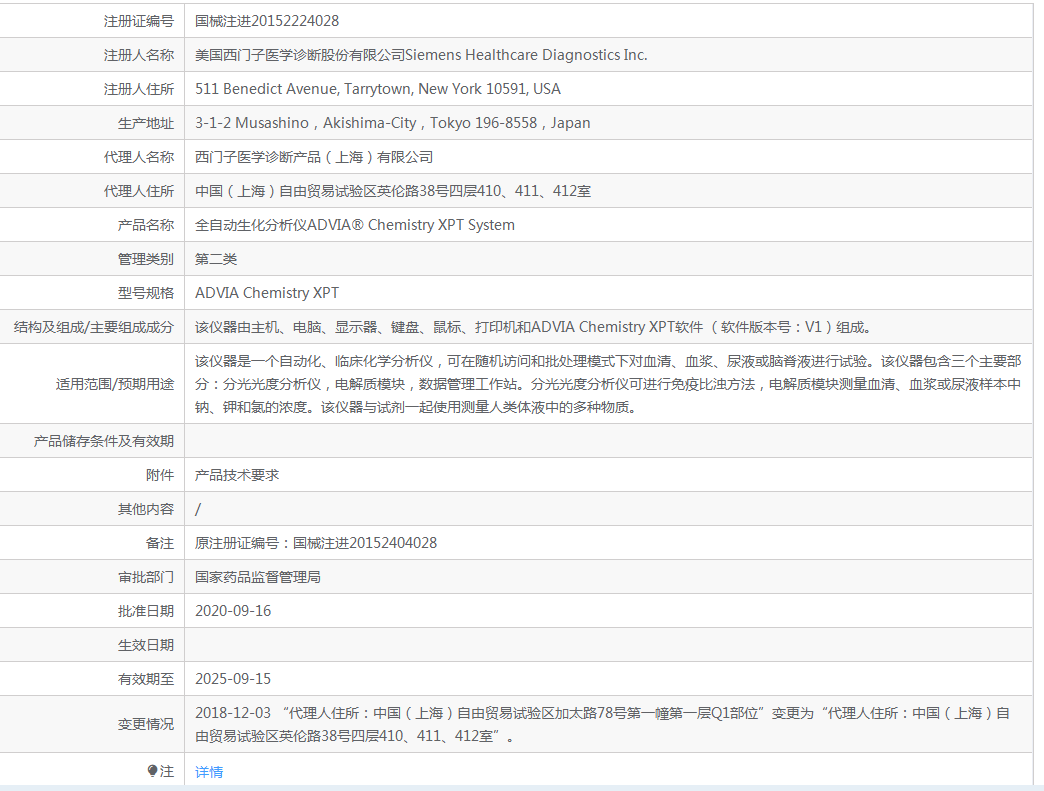
Task: Select the intended use paragraph 该仪器是一个自动化
Action: (x=609, y=384)
